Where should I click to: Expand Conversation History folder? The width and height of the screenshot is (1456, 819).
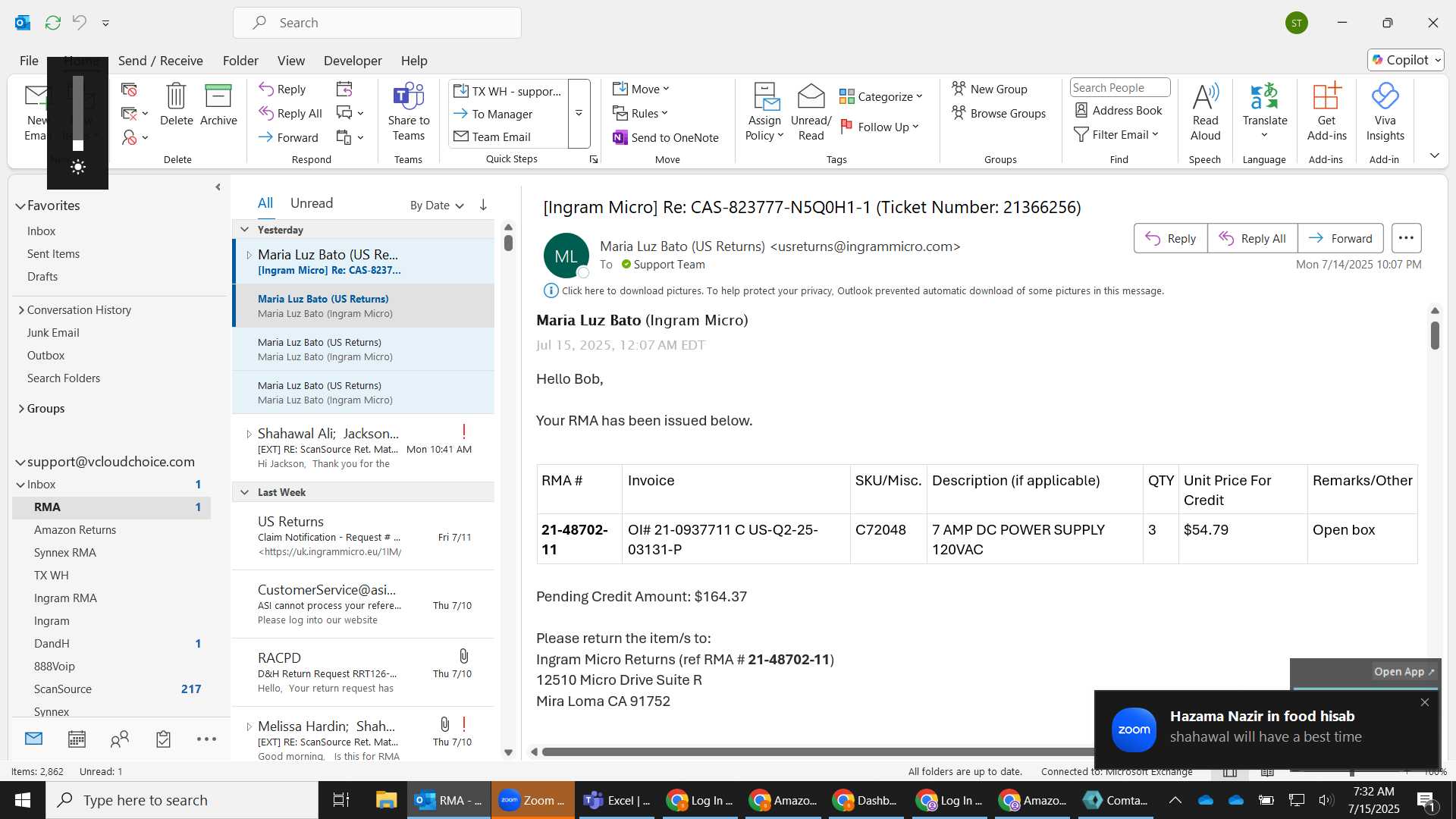click(x=21, y=310)
